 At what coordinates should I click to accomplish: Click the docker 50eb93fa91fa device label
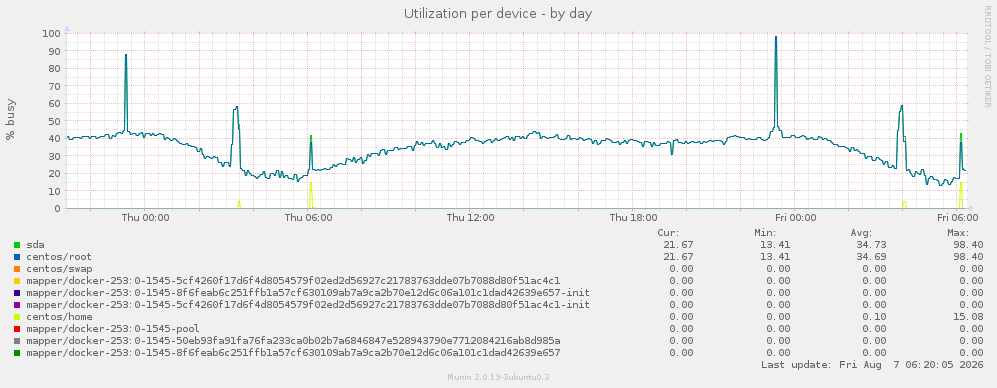[293, 341]
